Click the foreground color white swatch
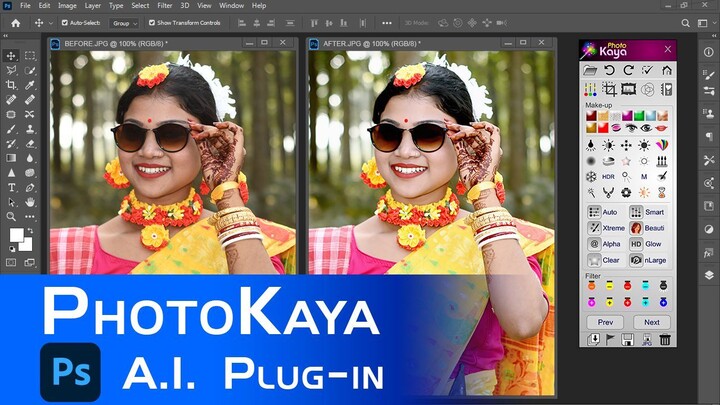The image size is (720, 405). [x=16, y=235]
